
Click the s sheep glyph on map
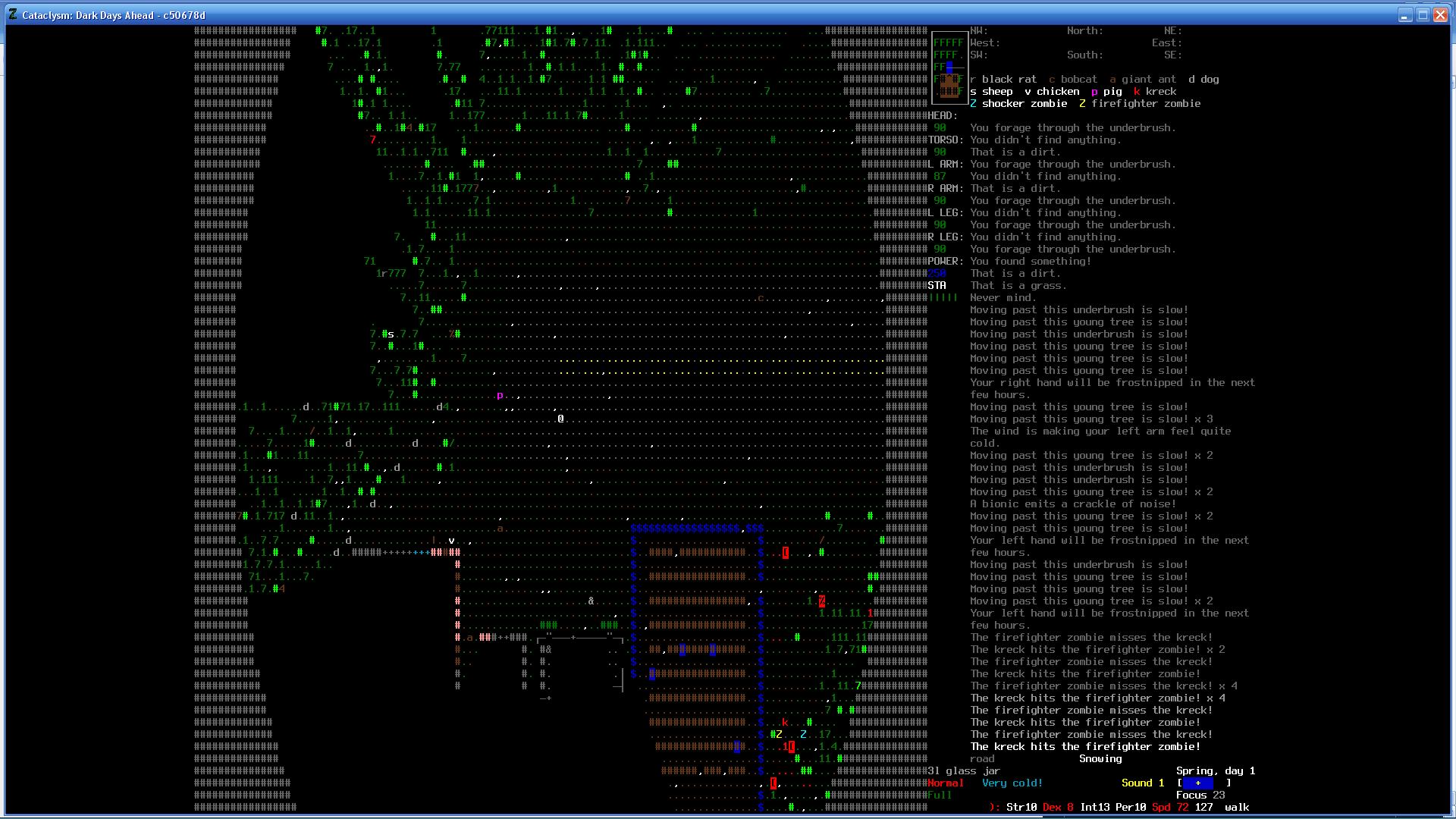click(391, 334)
